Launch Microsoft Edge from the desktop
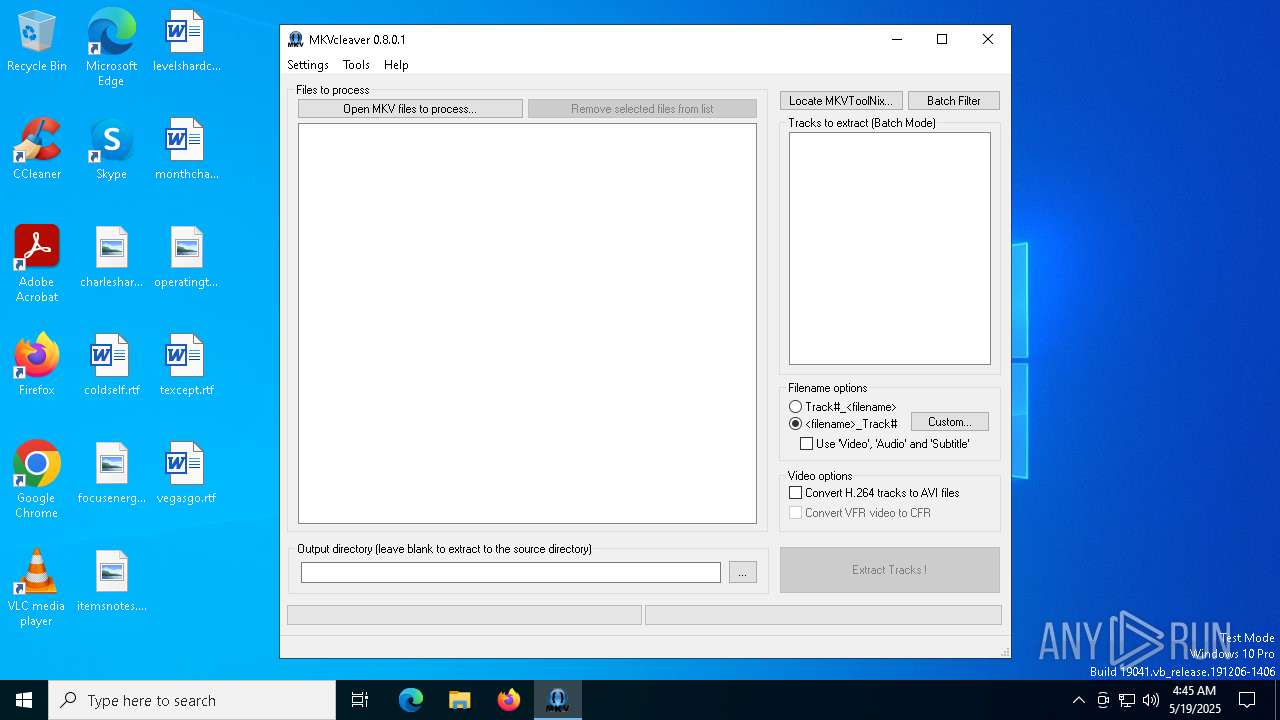Image resolution: width=1280 pixels, height=720 pixels. (111, 48)
